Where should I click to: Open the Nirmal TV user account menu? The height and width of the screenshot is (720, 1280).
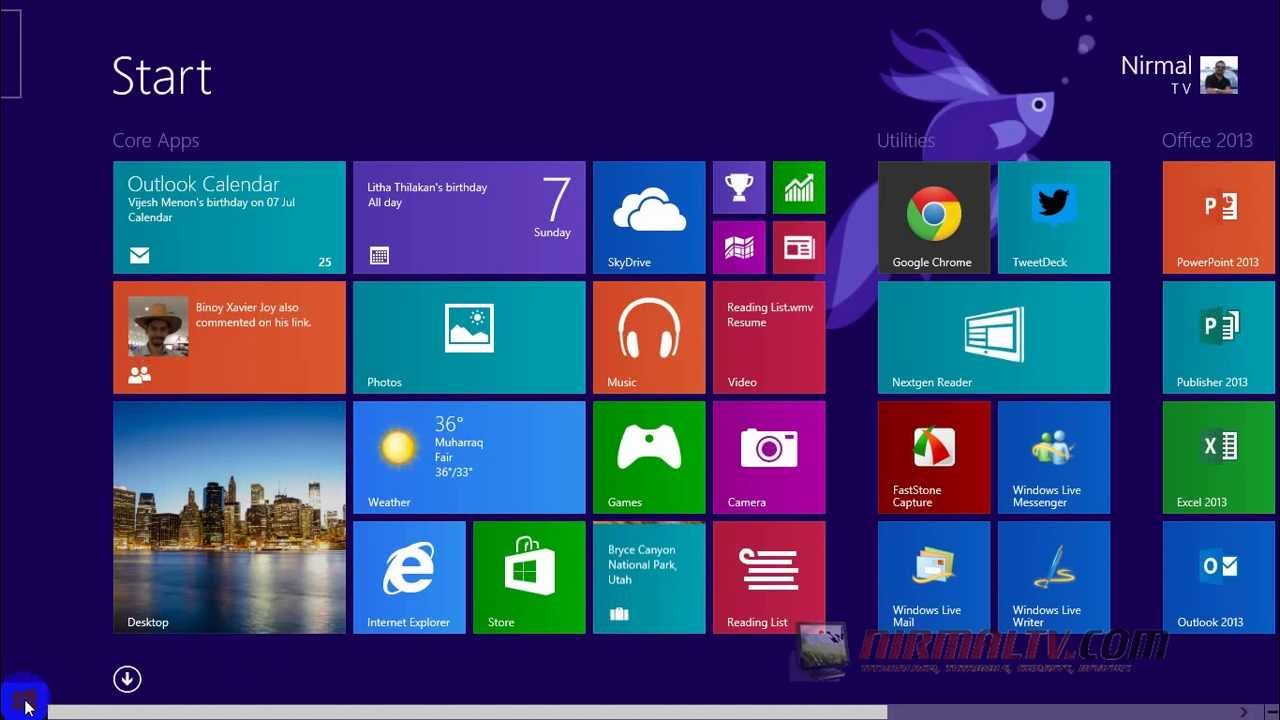coord(1179,75)
